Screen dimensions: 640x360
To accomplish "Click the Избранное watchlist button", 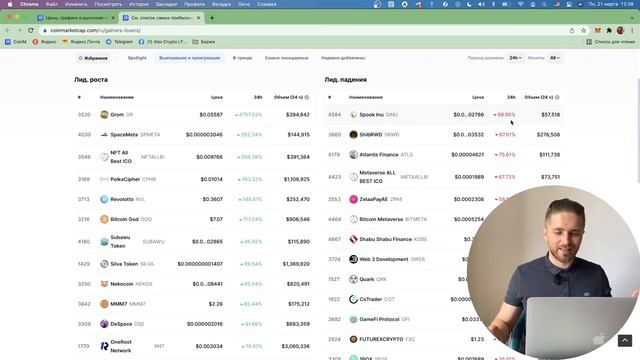I will point(93,58).
